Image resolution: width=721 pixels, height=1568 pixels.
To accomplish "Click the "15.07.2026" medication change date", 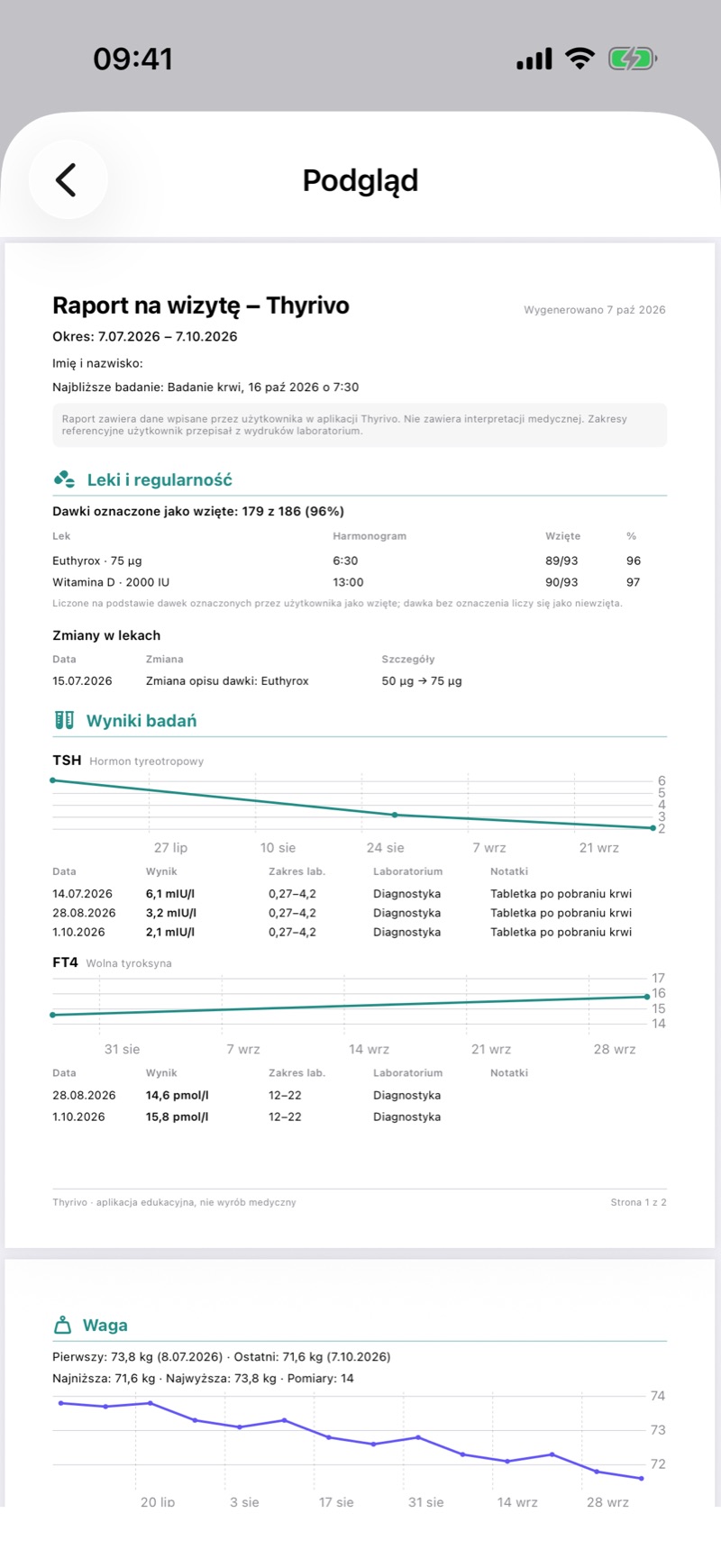I will pos(82,681).
